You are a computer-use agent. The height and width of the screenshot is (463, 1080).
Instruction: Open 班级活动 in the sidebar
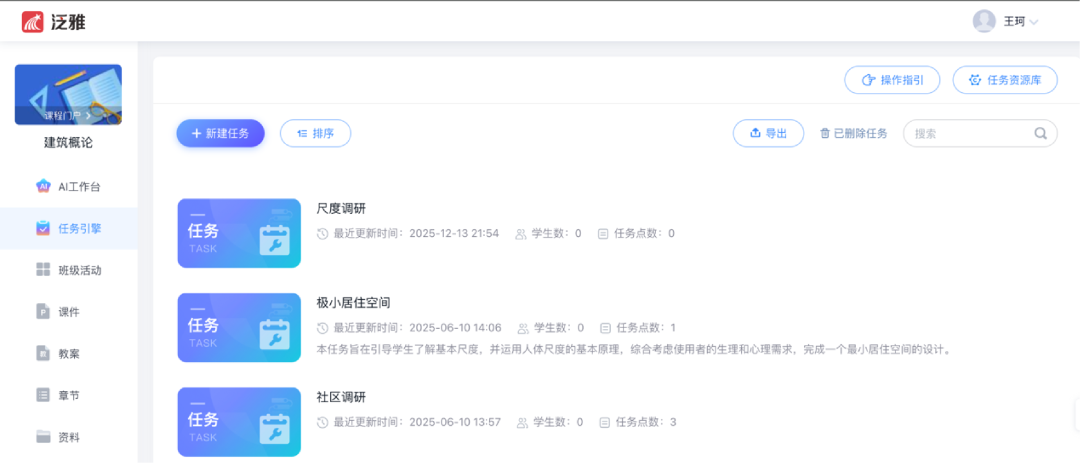(x=69, y=270)
